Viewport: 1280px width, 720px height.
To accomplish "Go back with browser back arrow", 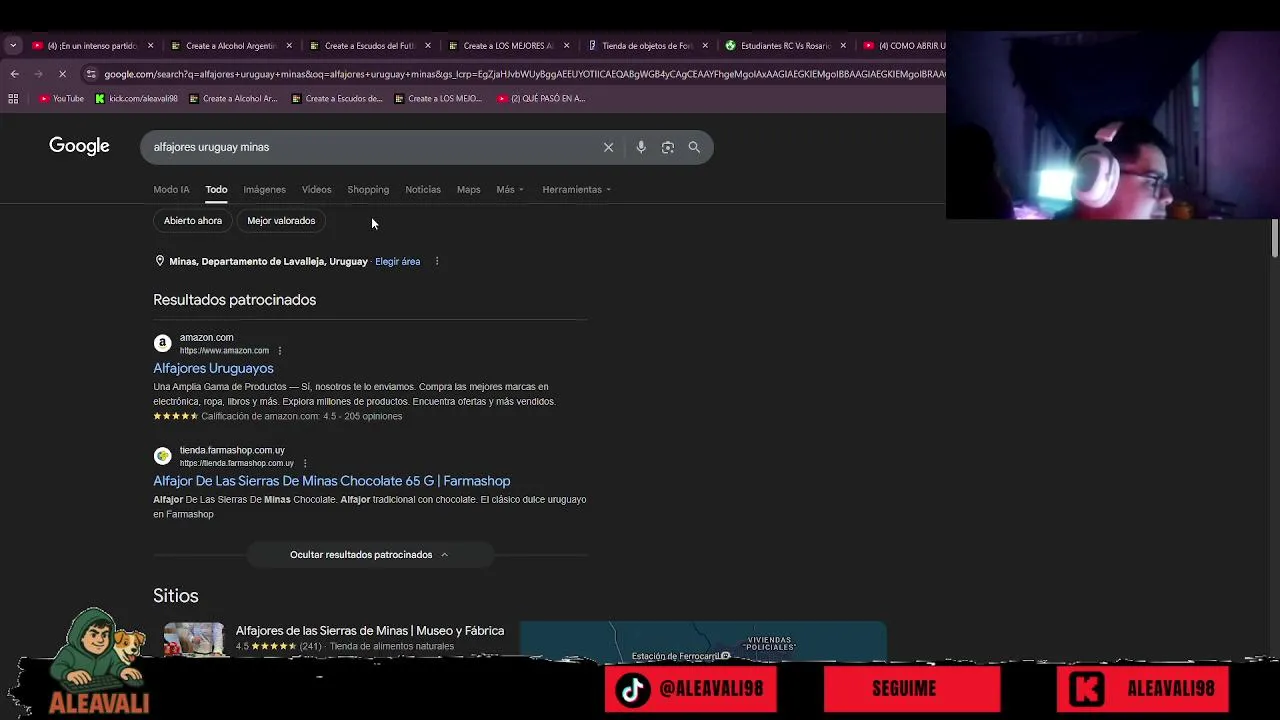I will click(x=14, y=74).
